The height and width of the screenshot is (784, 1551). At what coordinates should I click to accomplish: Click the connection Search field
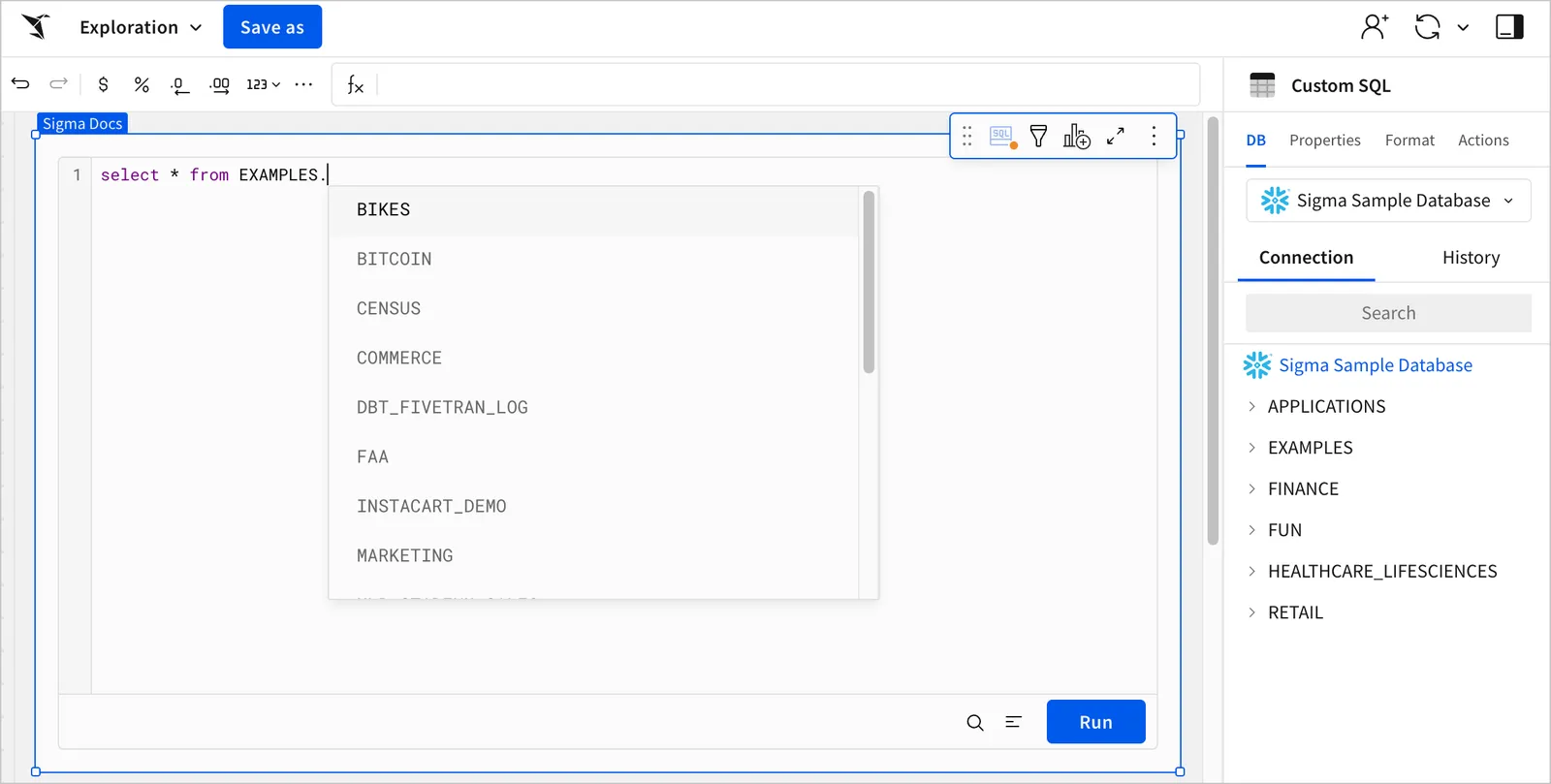pos(1388,313)
